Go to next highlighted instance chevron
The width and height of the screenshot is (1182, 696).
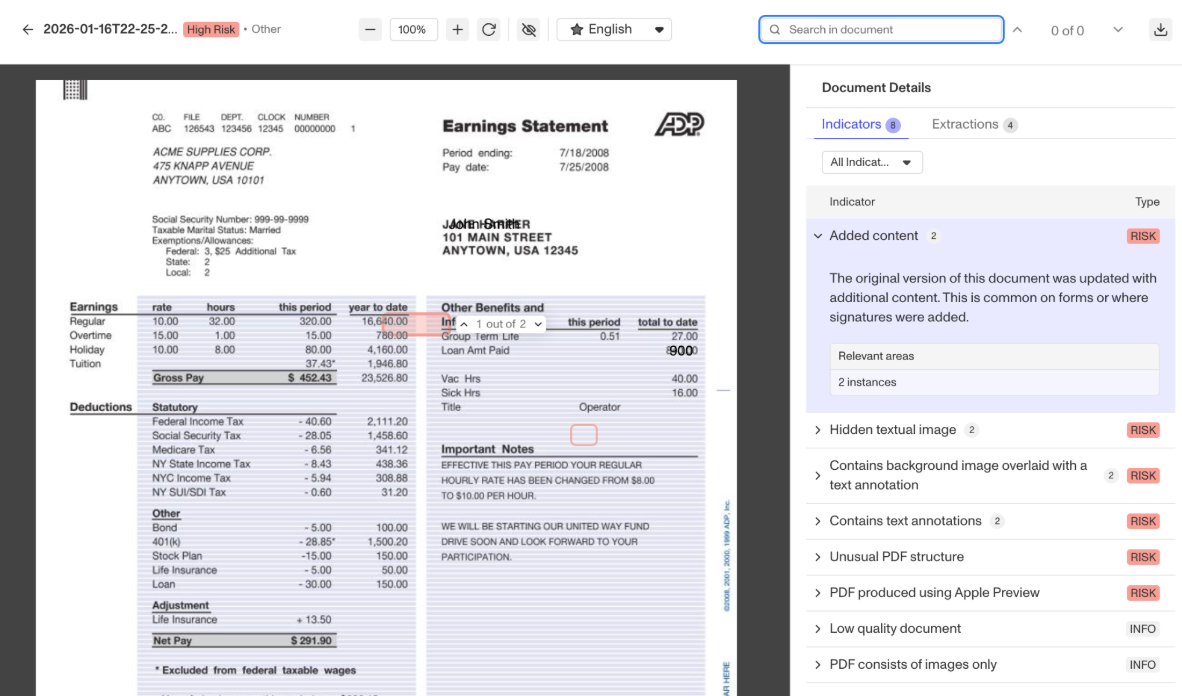tap(538, 324)
